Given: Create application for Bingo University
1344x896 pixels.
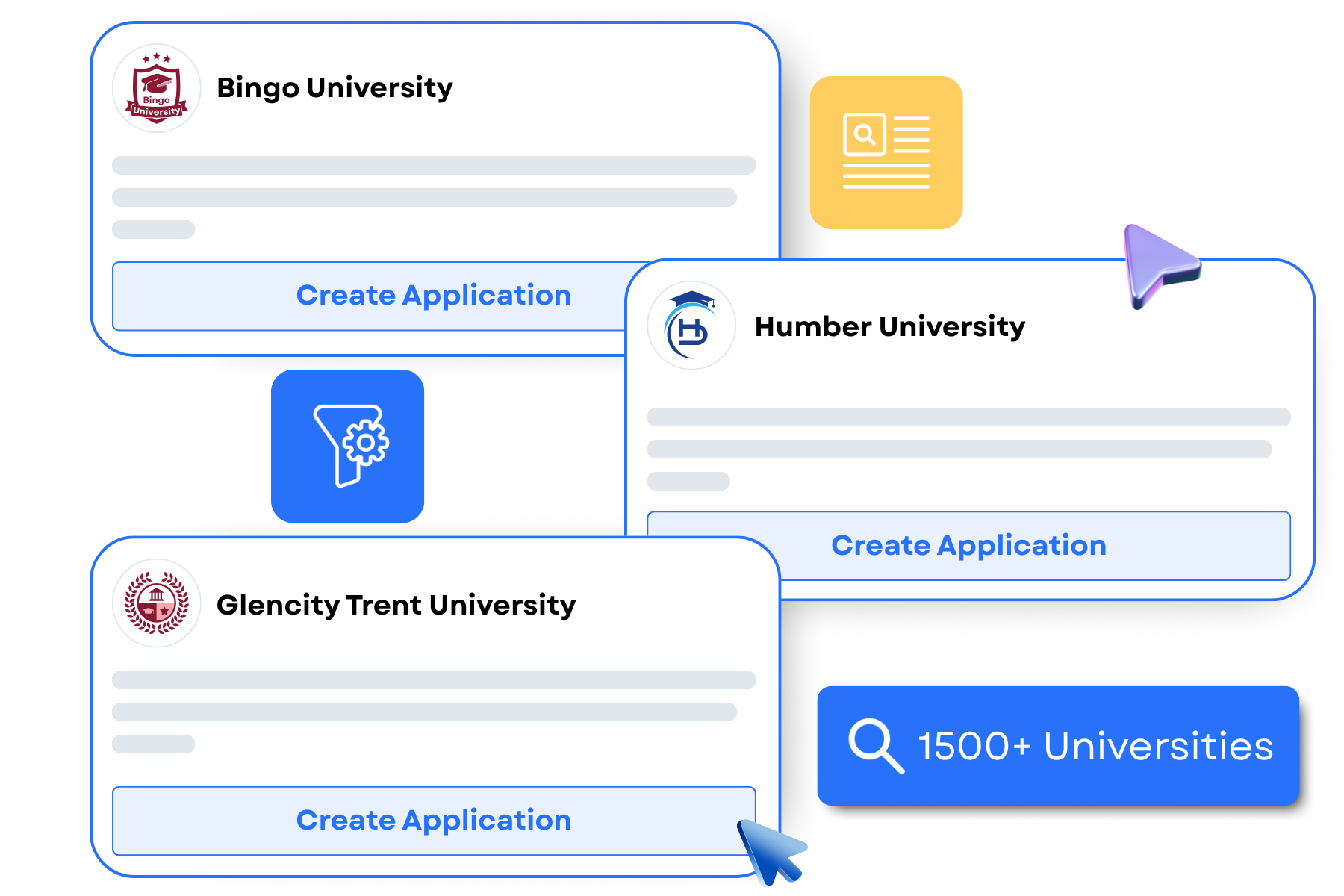Looking at the screenshot, I should [x=433, y=296].
